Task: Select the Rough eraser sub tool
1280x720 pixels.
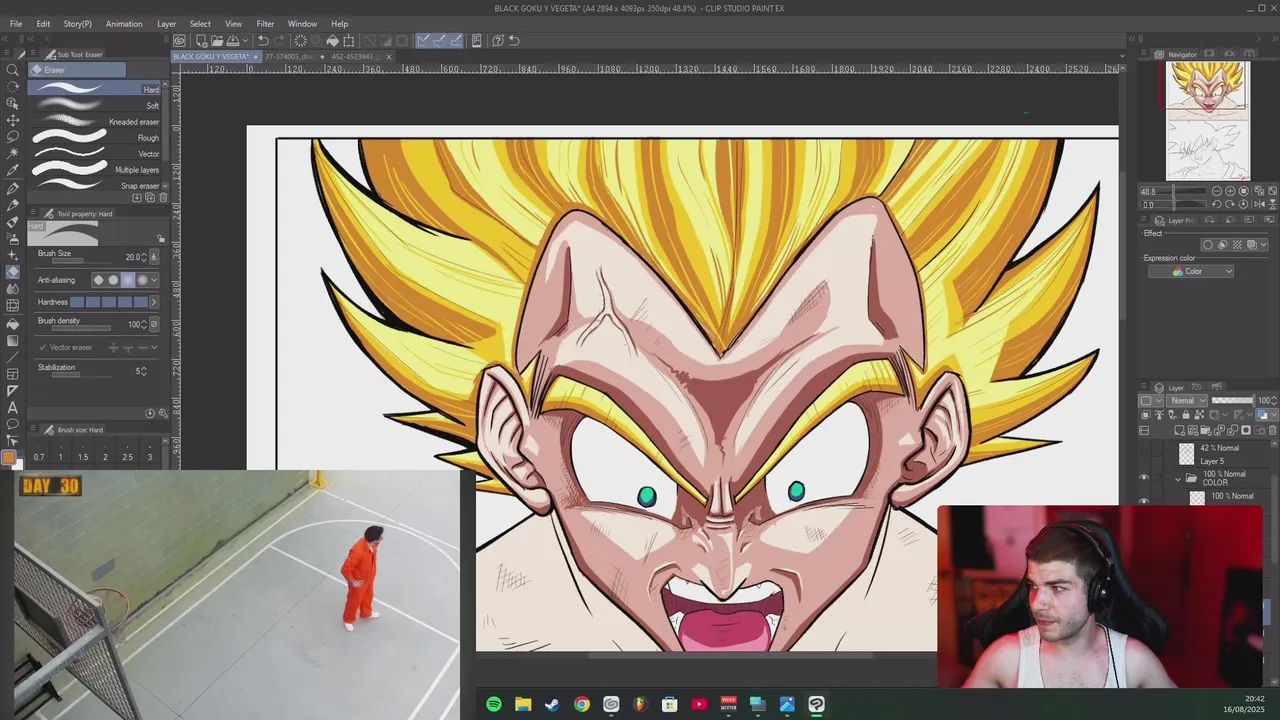Action: coord(95,137)
